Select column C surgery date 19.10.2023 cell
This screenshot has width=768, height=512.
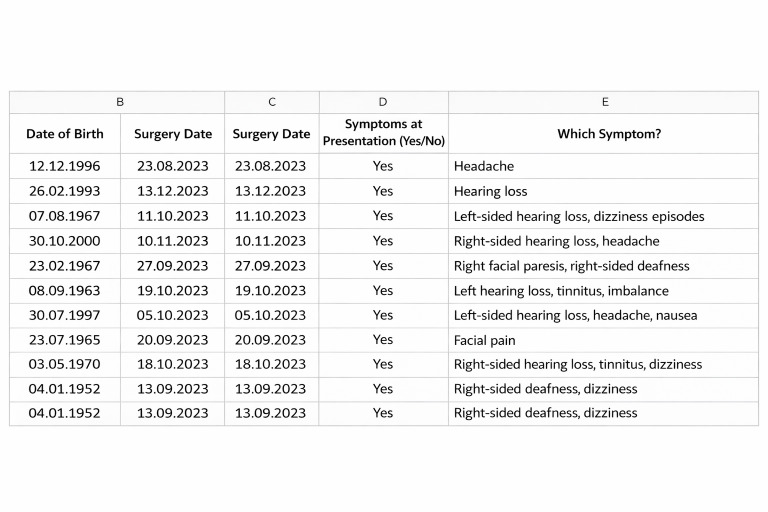272,291
